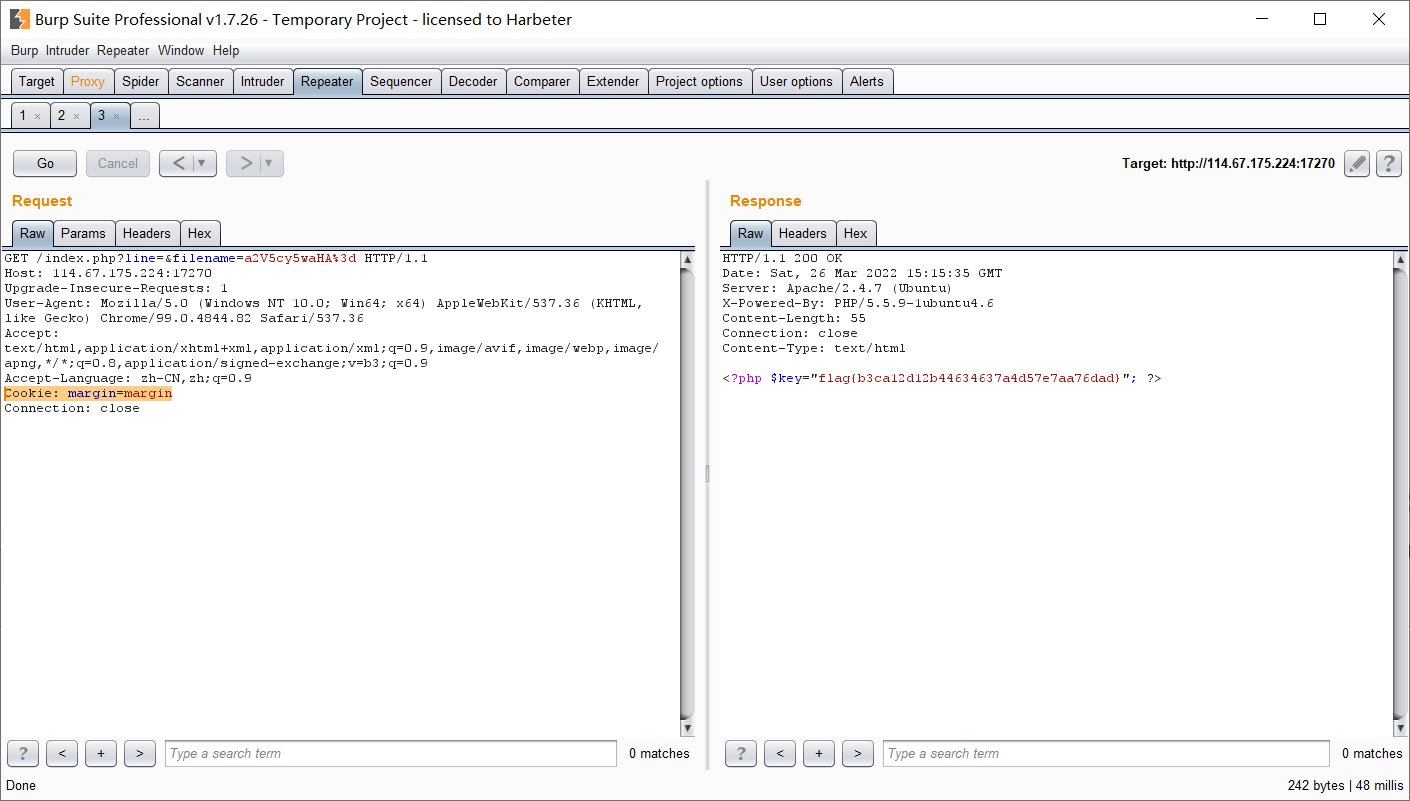Screen dimensions: 1410x801
Task: Click response search plus options button
Action: point(819,754)
